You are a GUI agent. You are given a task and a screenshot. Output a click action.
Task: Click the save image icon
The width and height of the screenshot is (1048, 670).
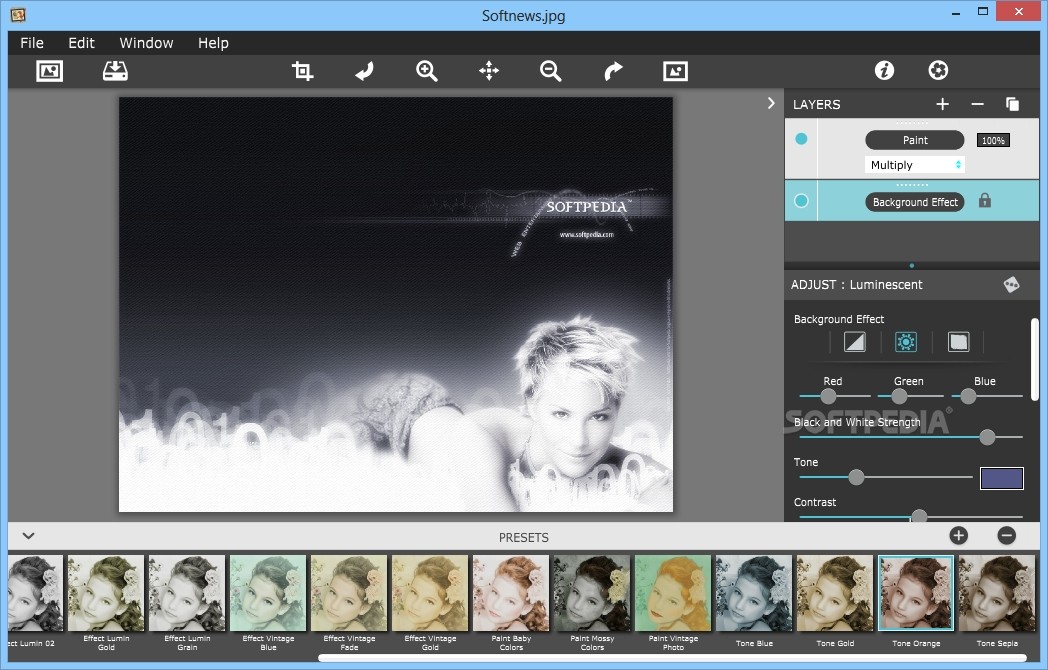(115, 71)
